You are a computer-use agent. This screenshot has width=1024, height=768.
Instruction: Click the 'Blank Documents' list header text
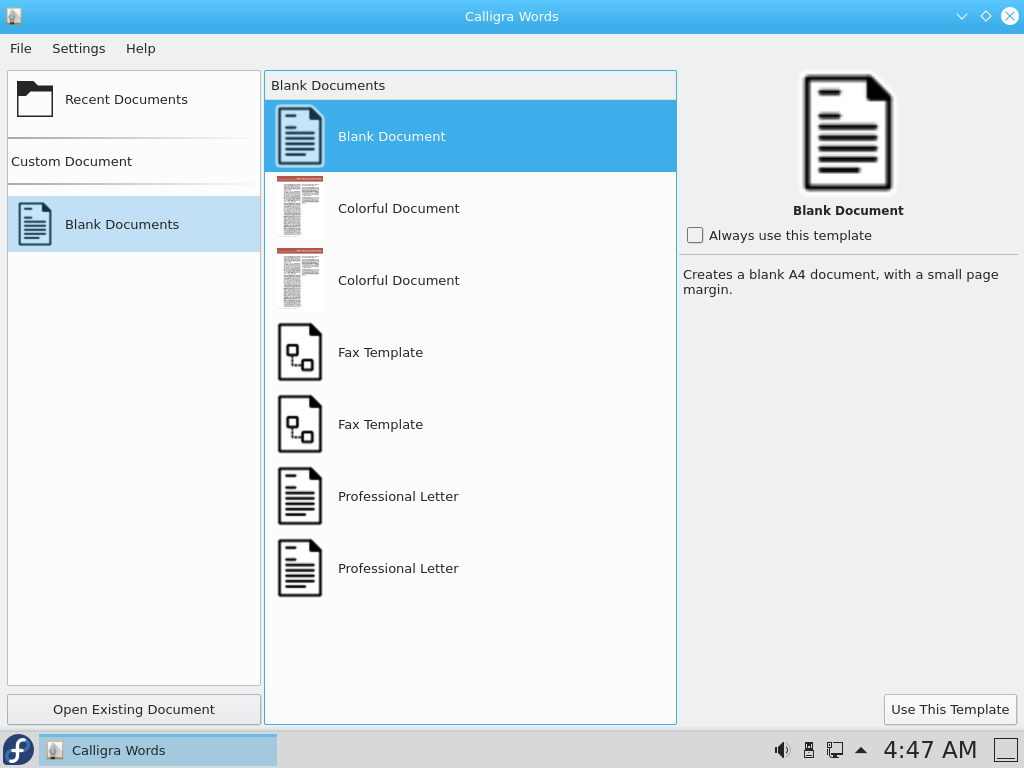(x=328, y=86)
